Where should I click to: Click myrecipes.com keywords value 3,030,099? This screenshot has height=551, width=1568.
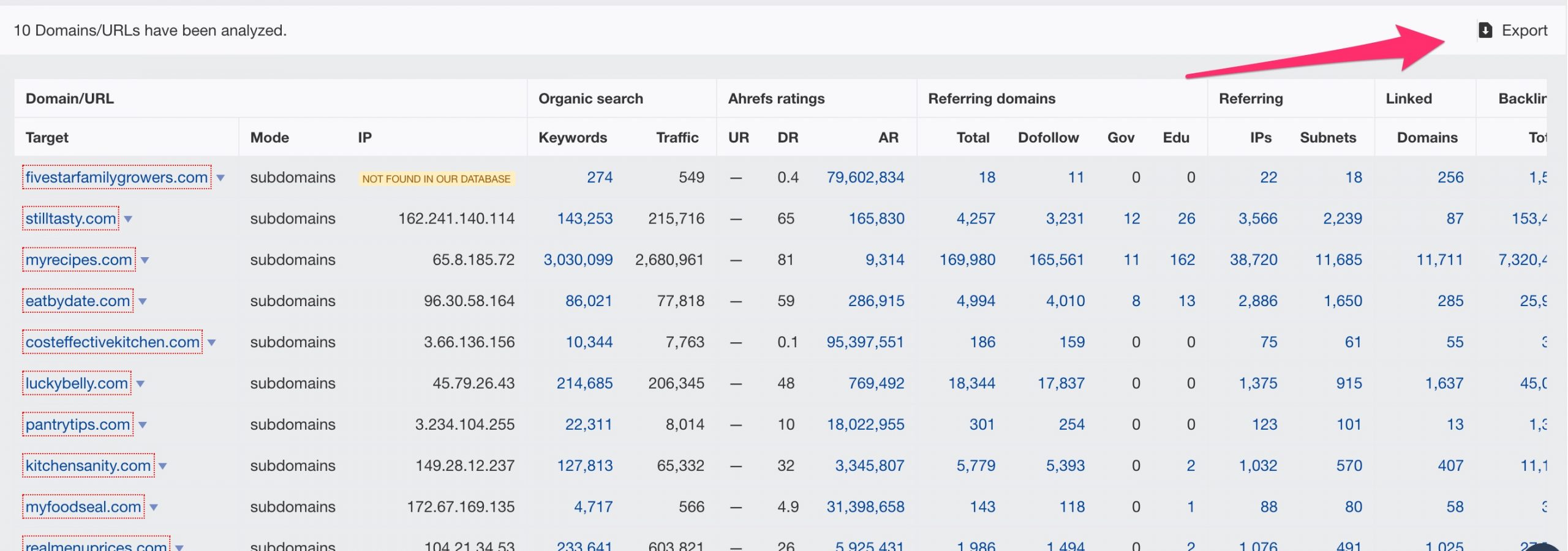click(578, 260)
